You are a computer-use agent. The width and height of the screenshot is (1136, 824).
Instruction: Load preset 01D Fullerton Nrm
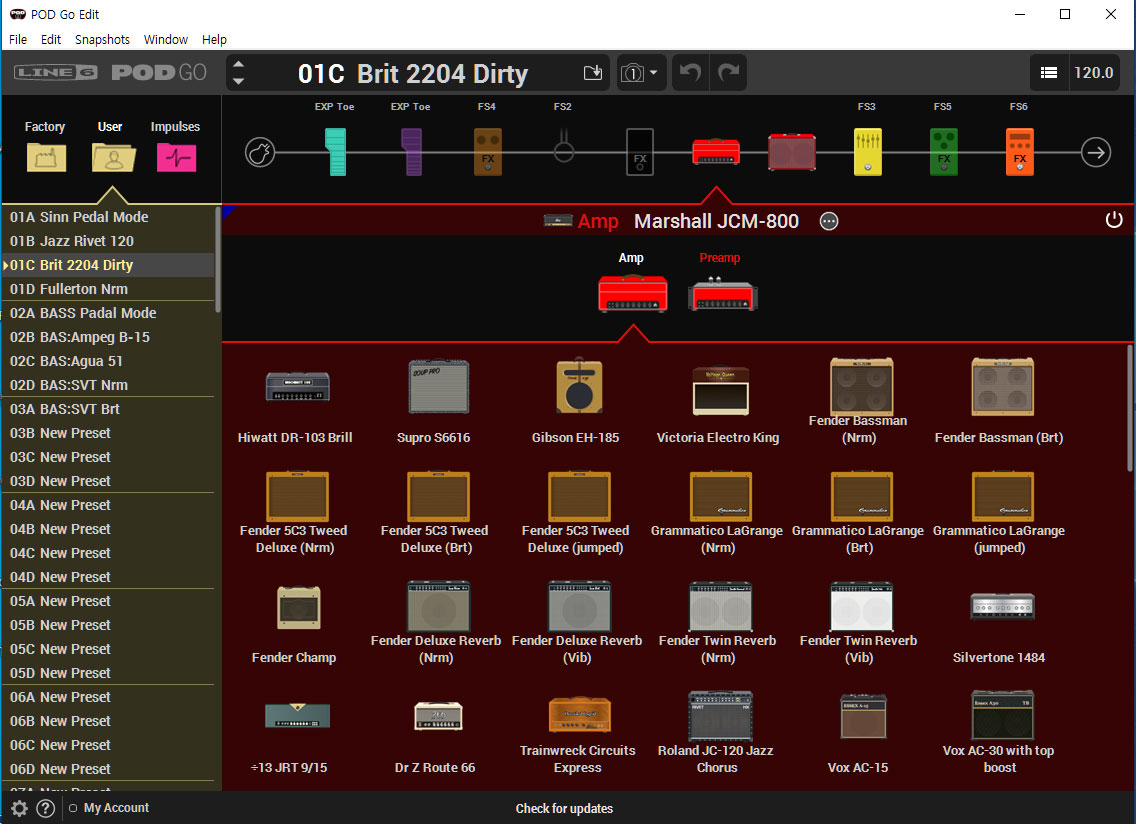coord(109,288)
